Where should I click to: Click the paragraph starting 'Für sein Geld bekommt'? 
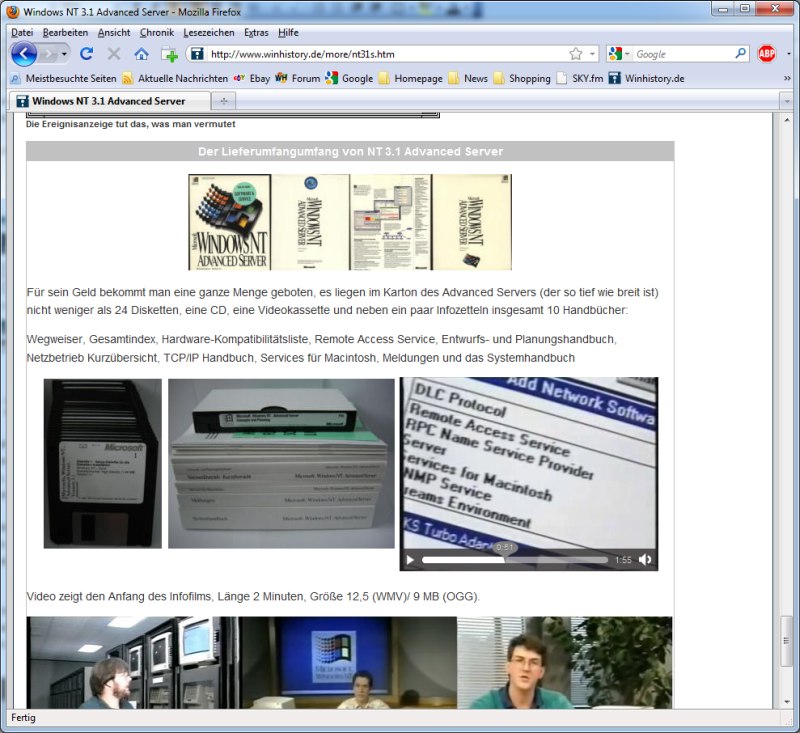tap(343, 301)
